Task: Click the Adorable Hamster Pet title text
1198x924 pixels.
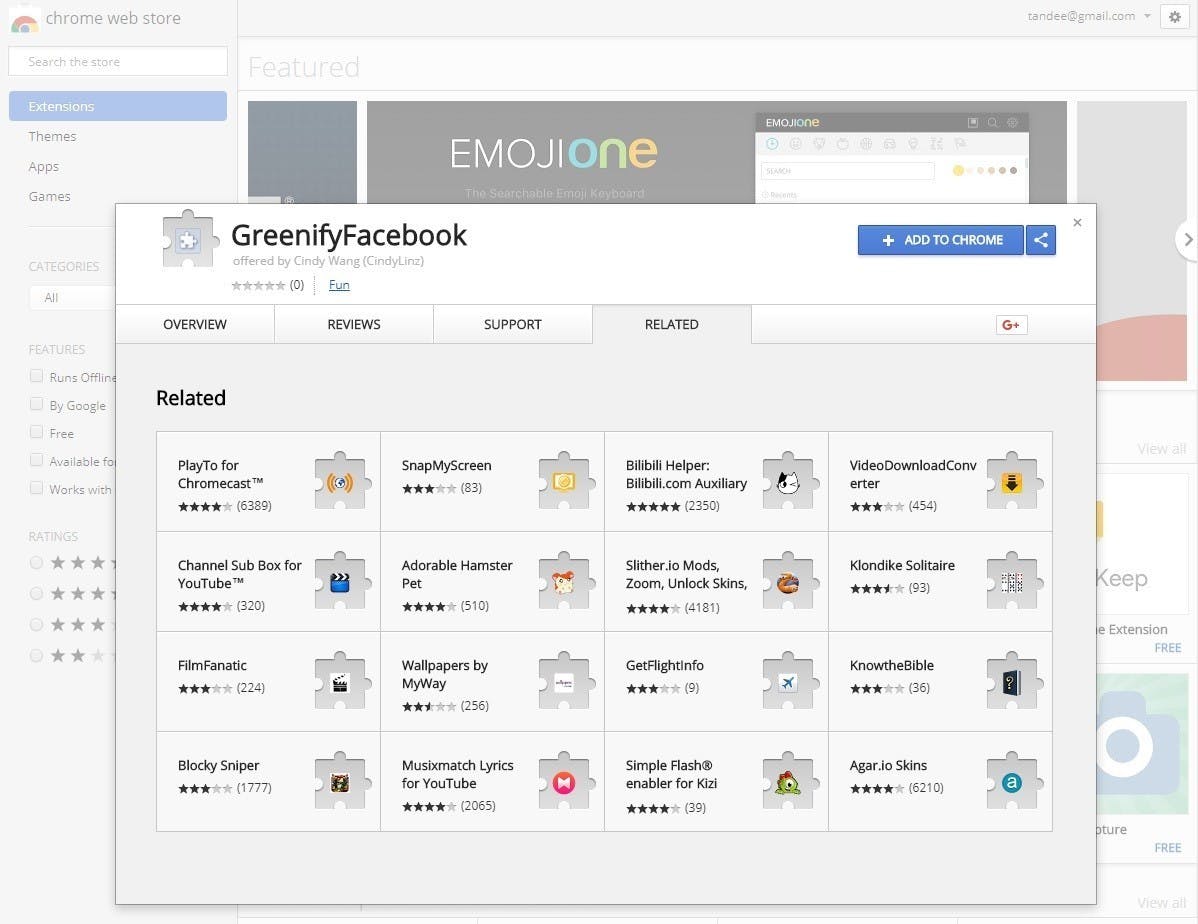Action: 457,575
